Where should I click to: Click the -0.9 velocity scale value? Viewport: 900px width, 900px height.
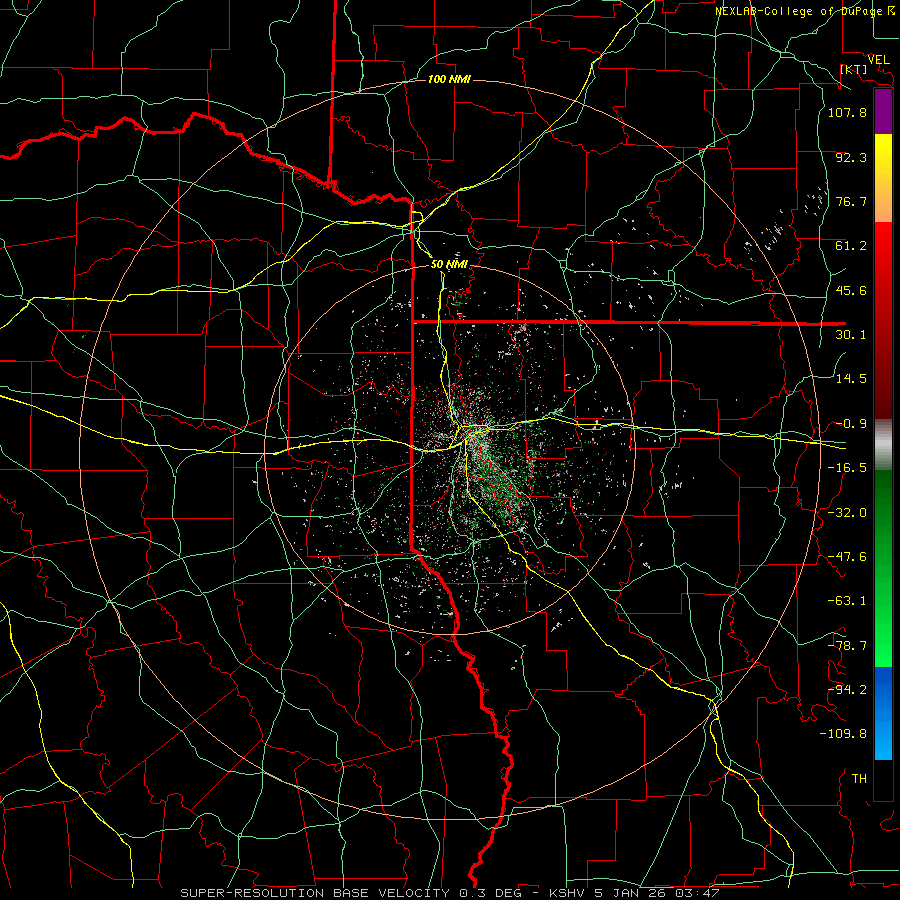[851, 424]
